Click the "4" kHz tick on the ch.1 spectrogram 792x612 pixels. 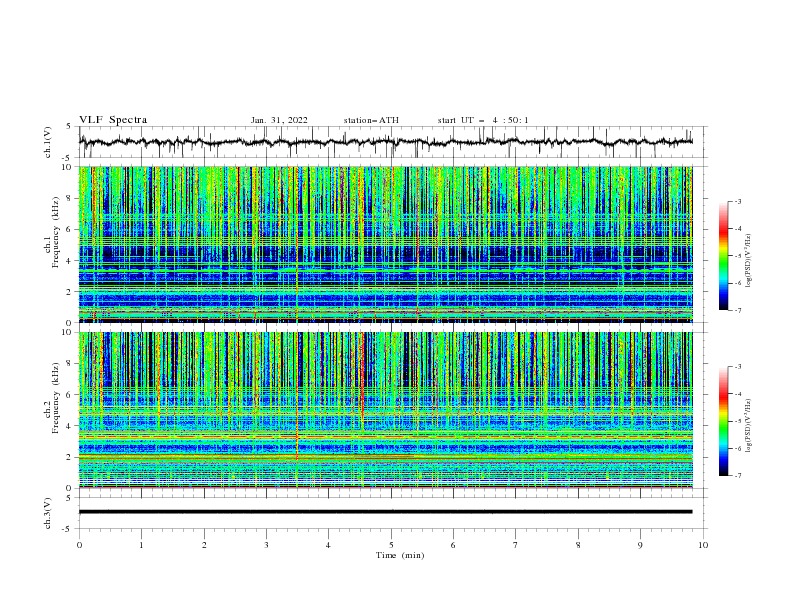tap(70, 261)
